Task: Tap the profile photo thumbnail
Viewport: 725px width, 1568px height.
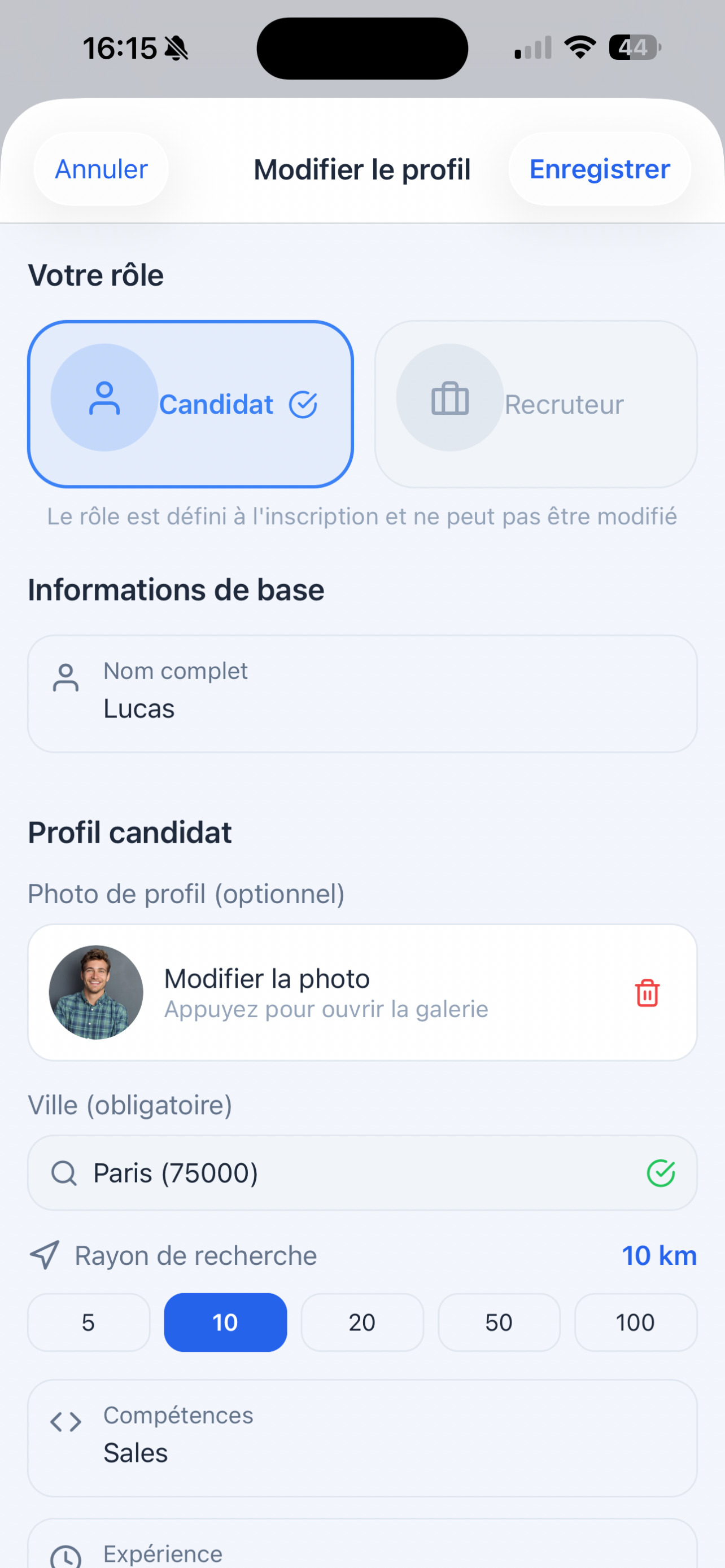Action: tap(96, 992)
